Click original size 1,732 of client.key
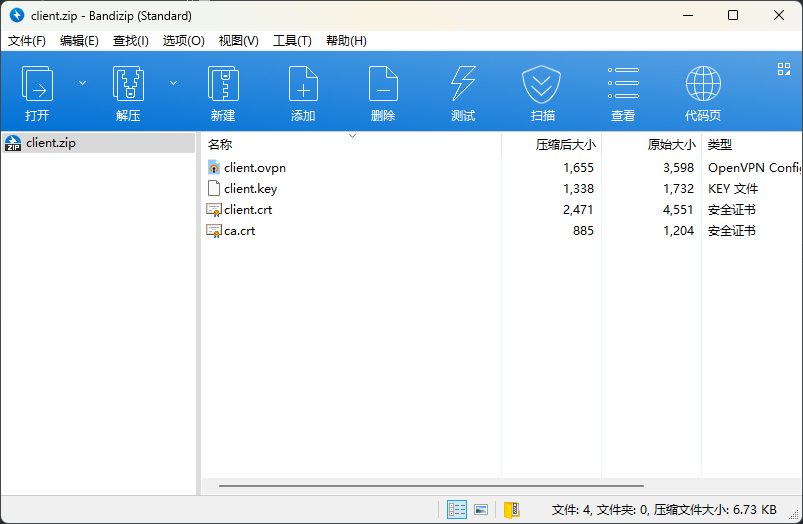The height and width of the screenshot is (524, 803). 679,189
